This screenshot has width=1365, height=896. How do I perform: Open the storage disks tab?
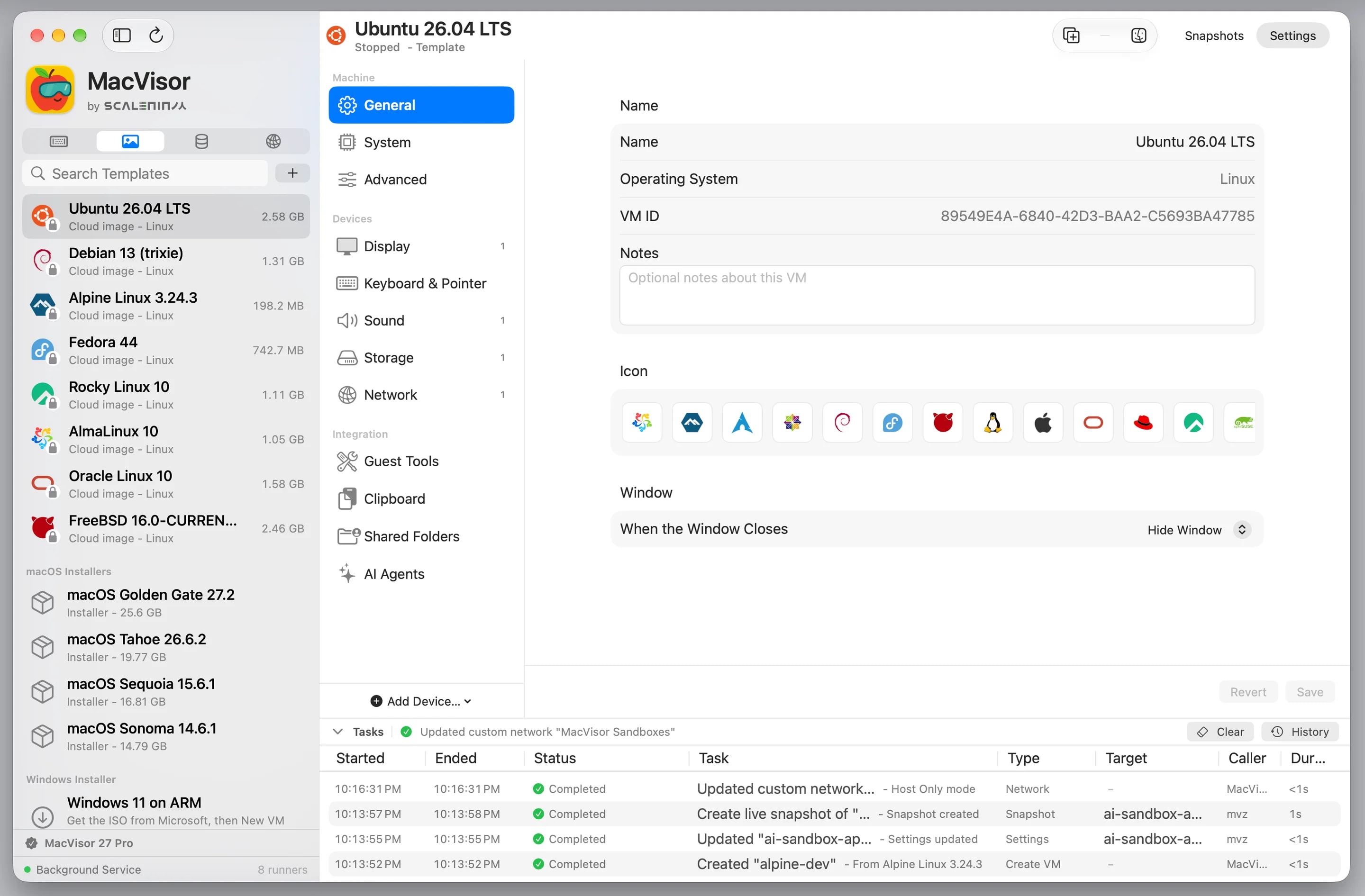(x=201, y=141)
